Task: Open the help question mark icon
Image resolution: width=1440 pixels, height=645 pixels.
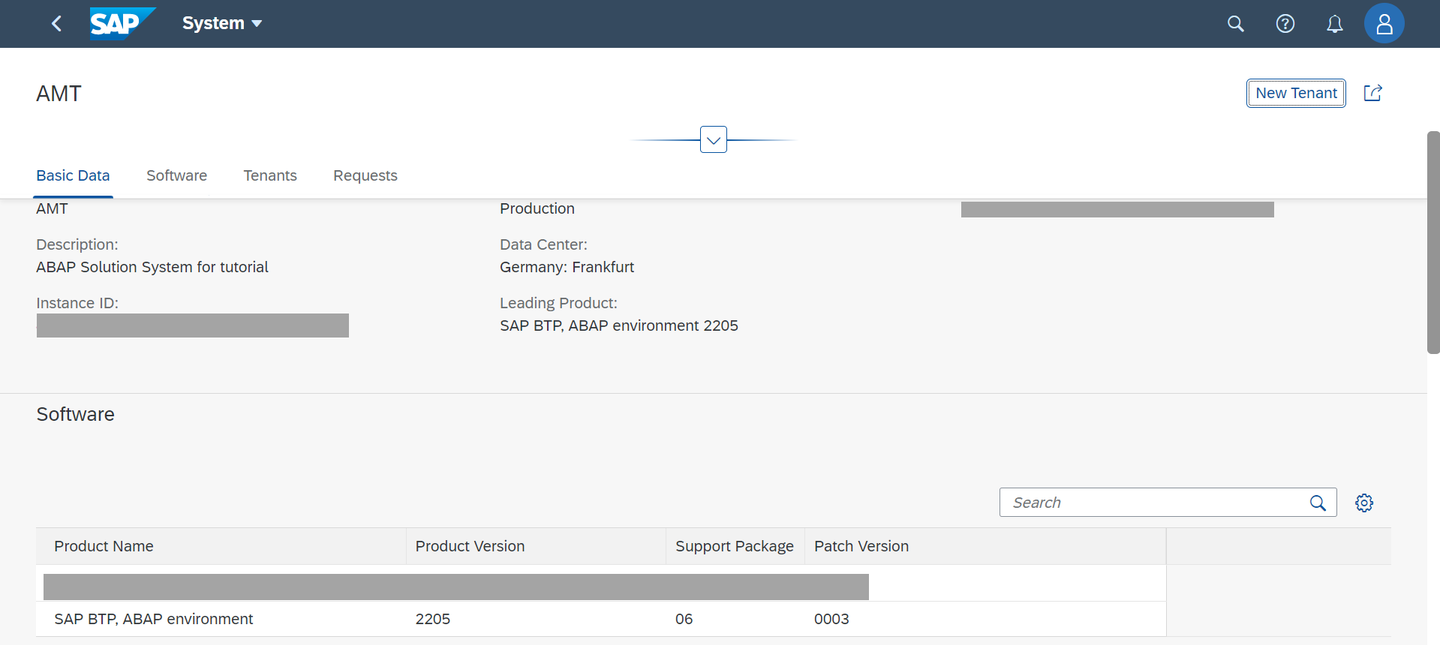Action: pyautogui.click(x=1286, y=23)
